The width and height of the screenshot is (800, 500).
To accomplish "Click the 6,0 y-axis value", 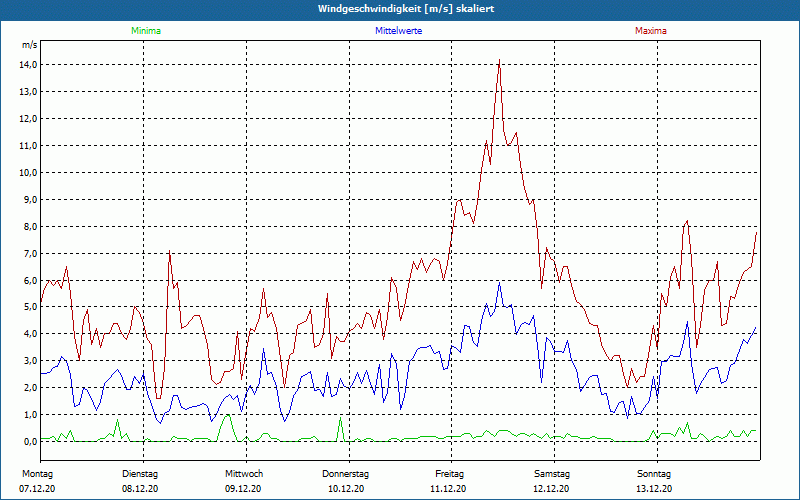I will coord(30,281).
